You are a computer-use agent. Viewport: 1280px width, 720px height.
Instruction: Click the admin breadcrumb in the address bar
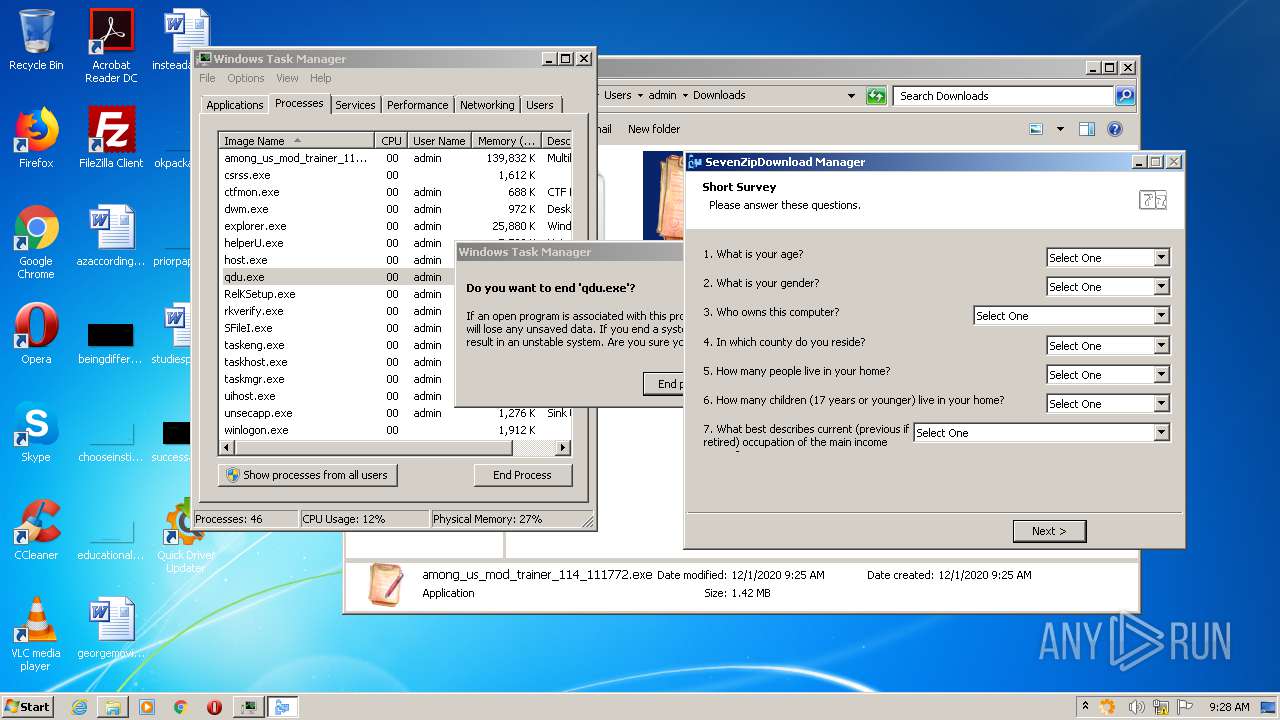[662, 96]
